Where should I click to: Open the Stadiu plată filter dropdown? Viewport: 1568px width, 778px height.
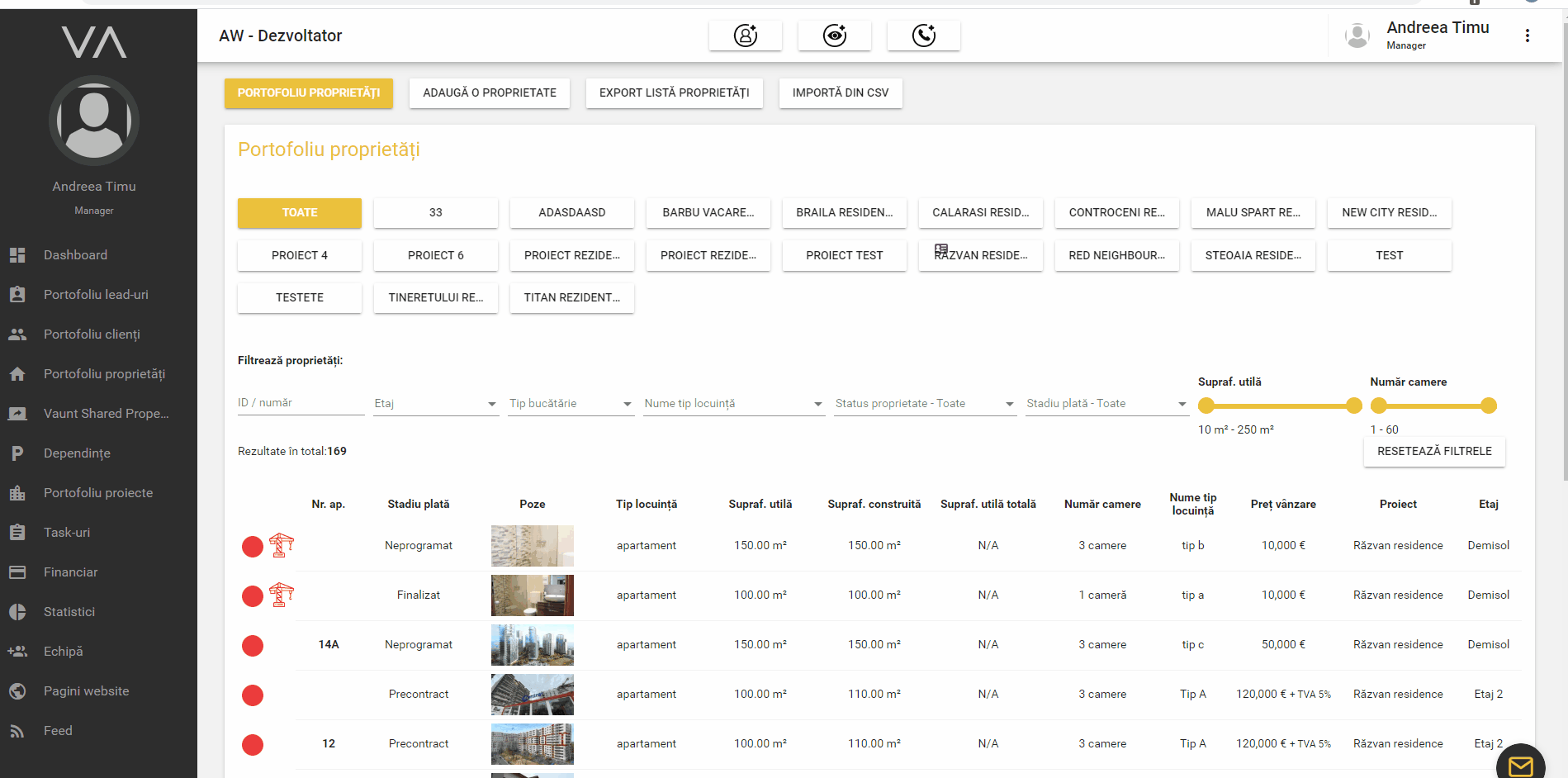pos(1106,404)
